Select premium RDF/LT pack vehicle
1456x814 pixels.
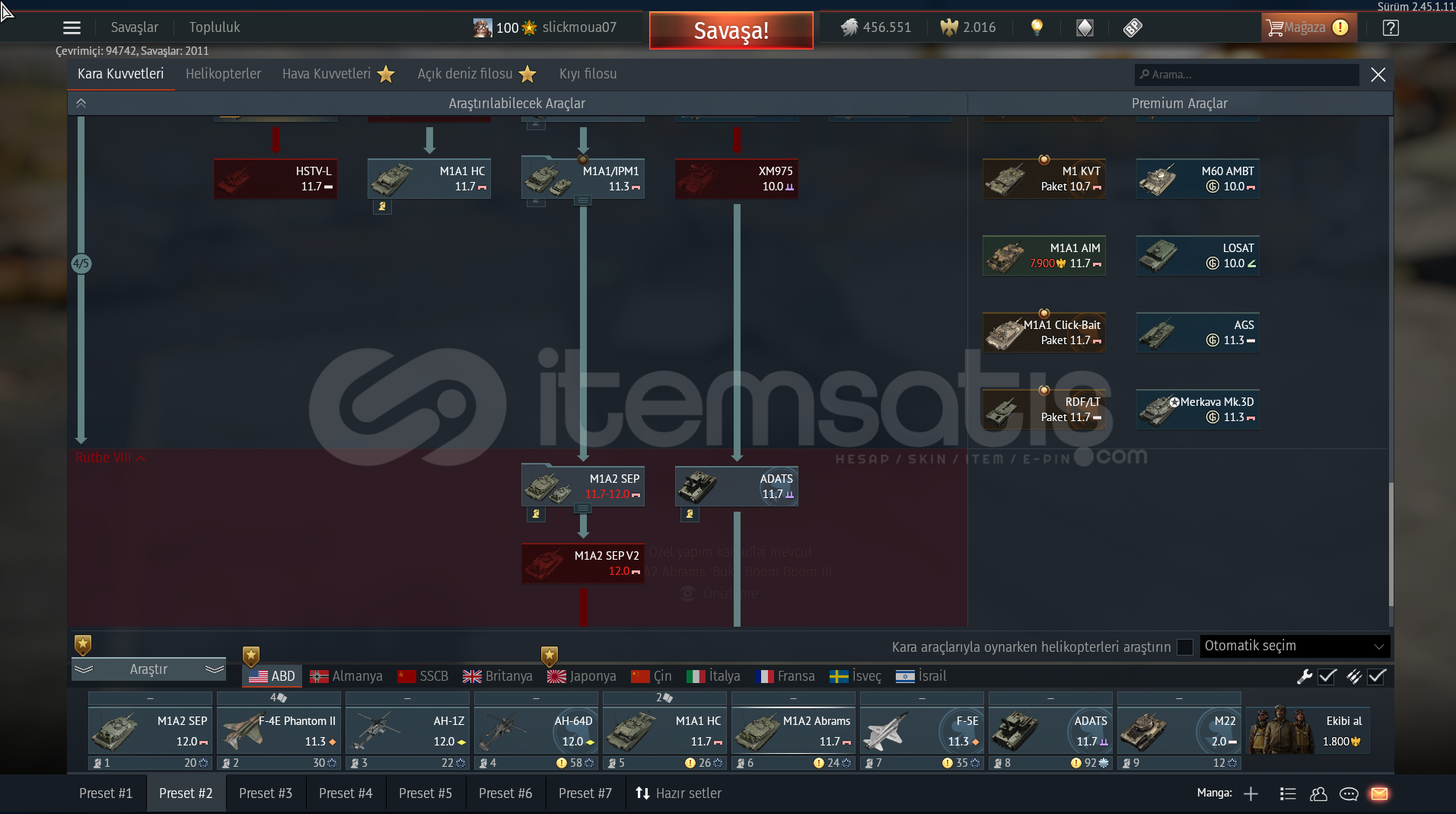pos(1044,410)
